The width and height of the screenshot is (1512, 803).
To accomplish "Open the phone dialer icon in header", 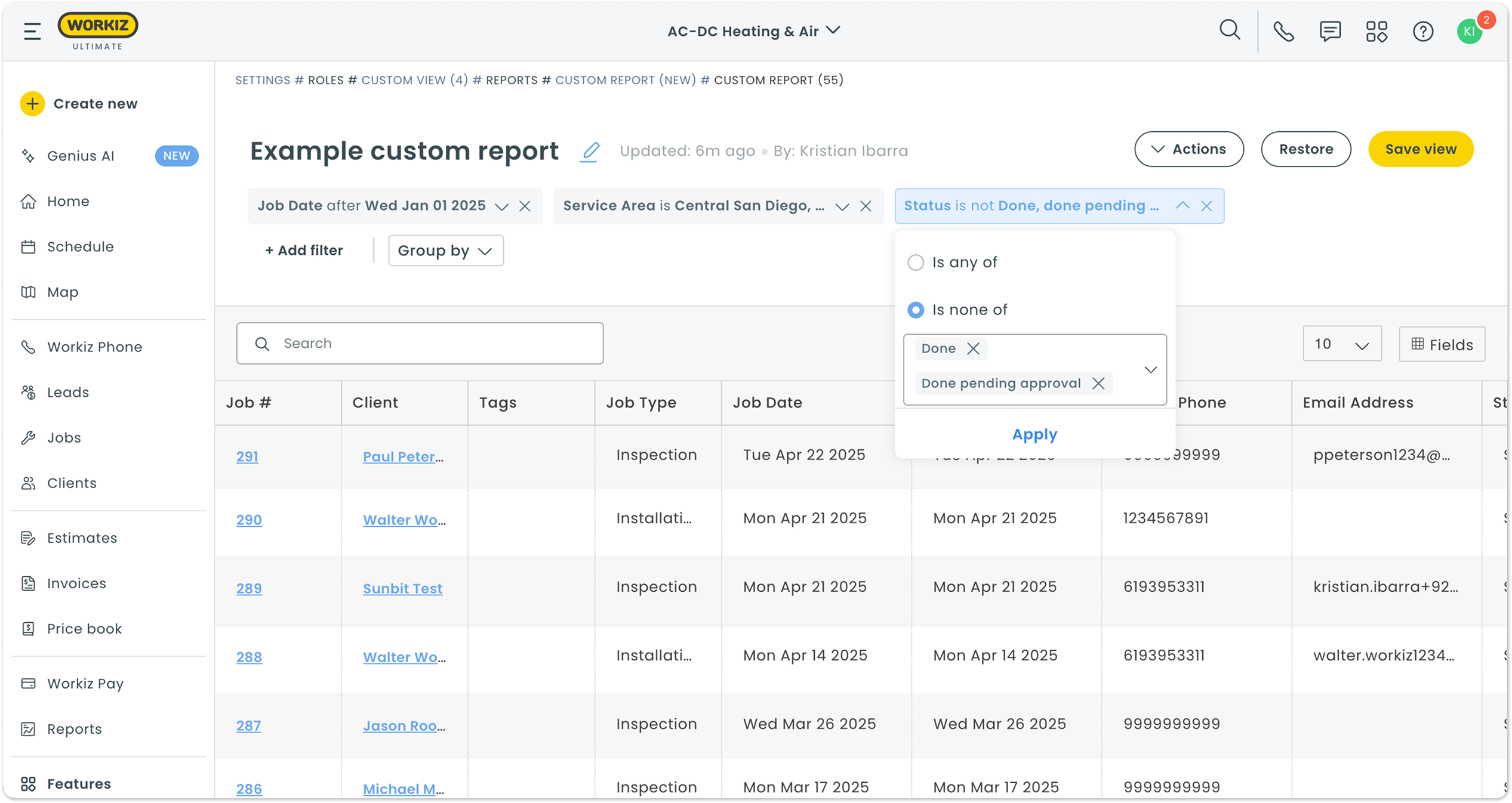I will (x=1283, y=31).
